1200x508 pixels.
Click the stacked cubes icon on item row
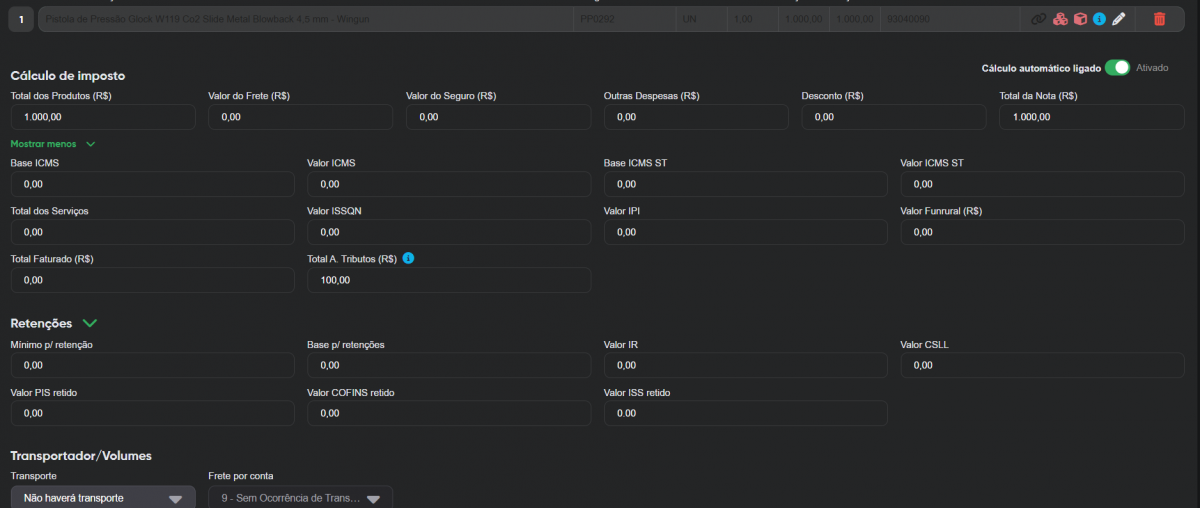click(1060, 19)
